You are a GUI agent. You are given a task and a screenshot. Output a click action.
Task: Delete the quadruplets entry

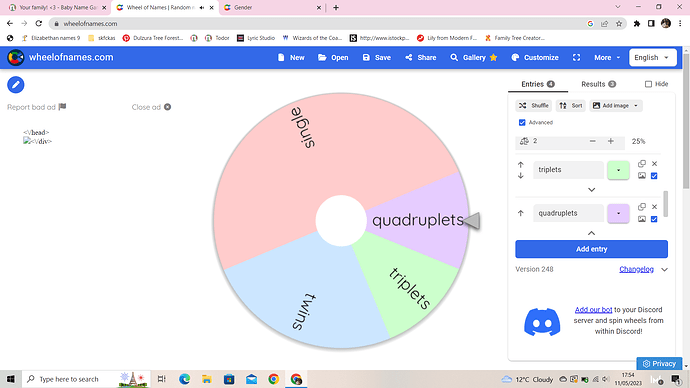(654, 207)
